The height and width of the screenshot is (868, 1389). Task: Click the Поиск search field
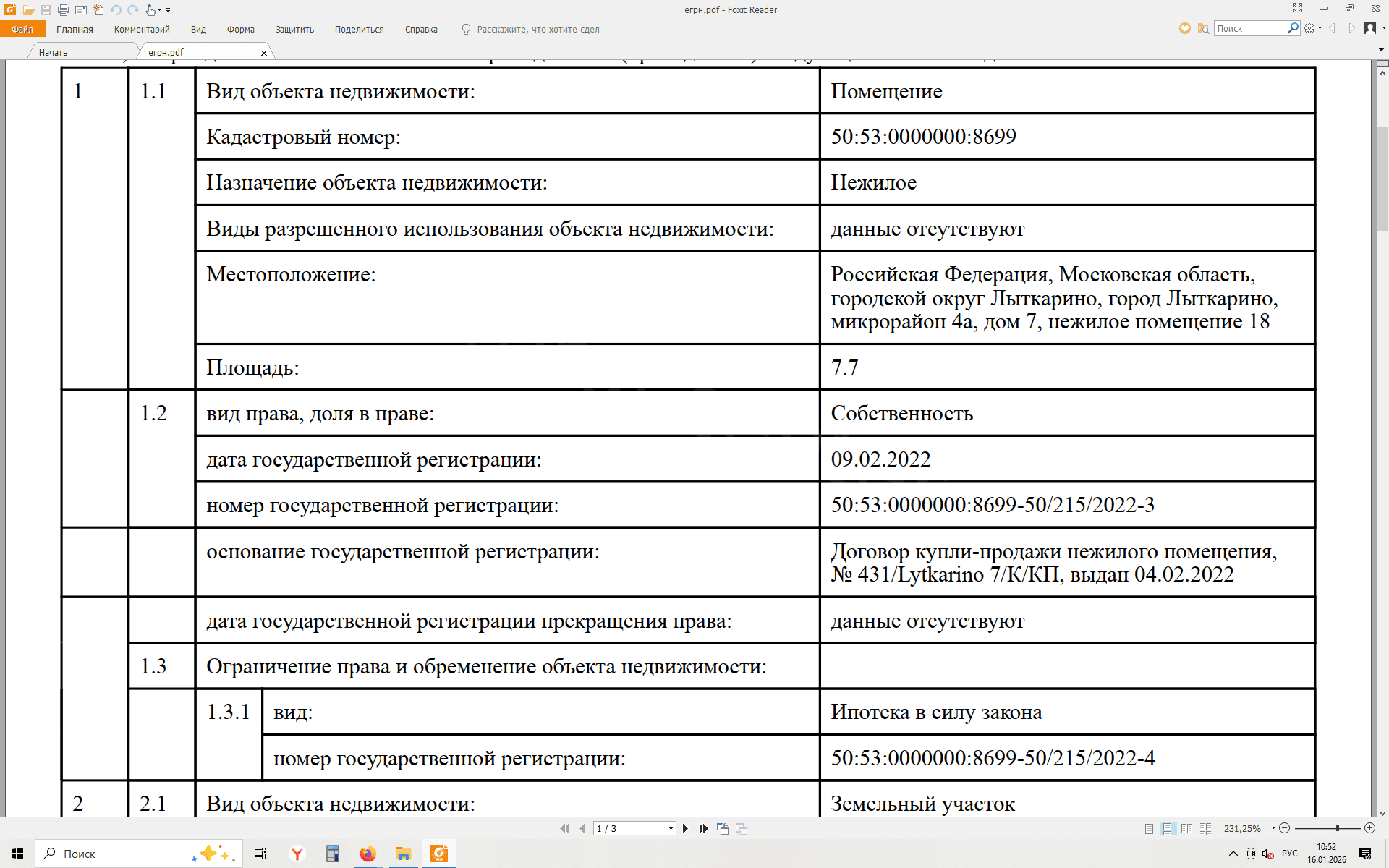[1250, 29]
